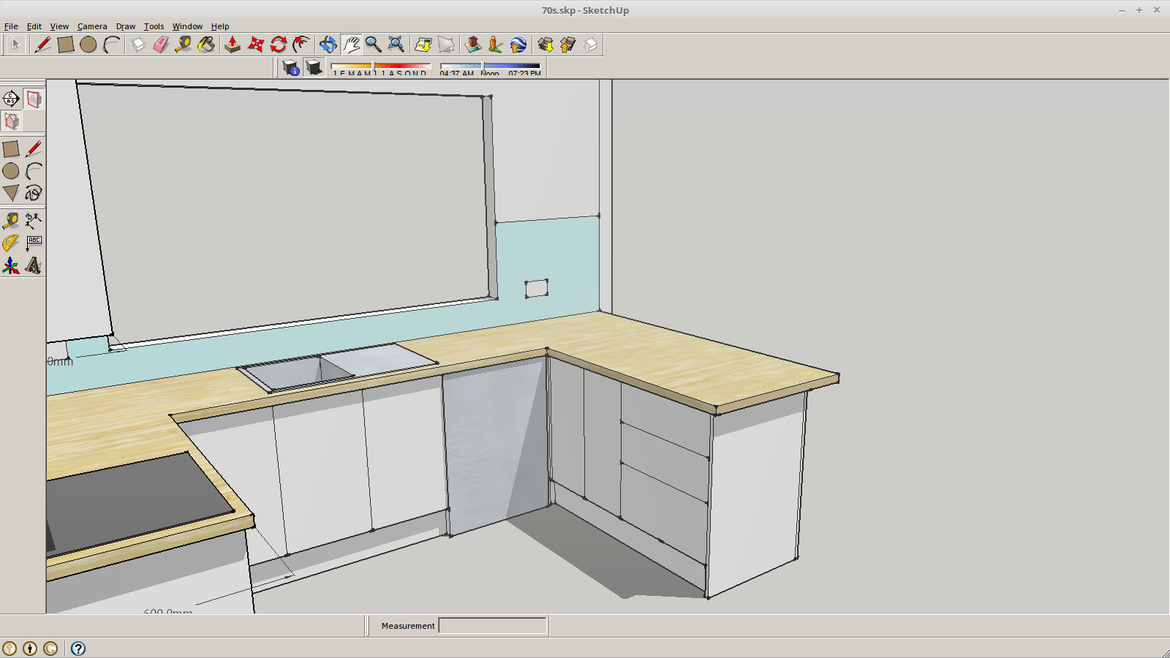Image resolution: width=1170 pixels, height=658 pixels.
Task: Open the Camera menu
Action: click(x=92, y=26)
